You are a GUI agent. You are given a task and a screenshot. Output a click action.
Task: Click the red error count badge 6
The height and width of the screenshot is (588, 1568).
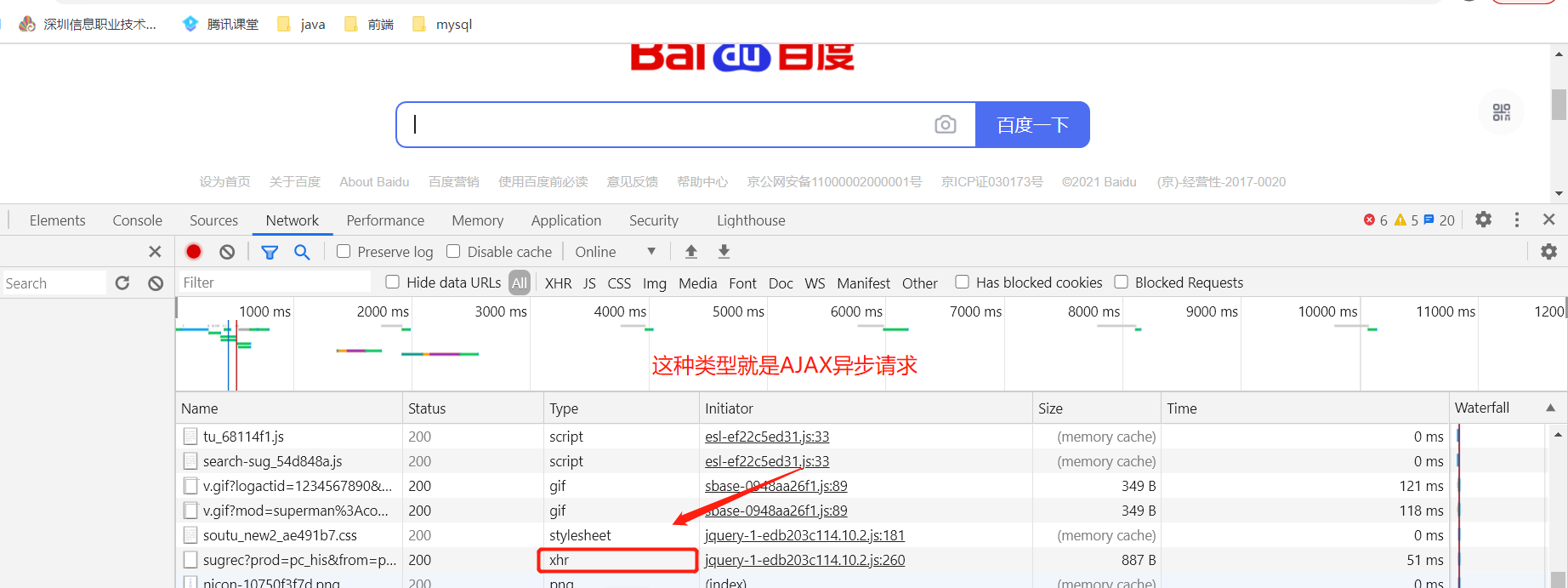click(1375, 220)
